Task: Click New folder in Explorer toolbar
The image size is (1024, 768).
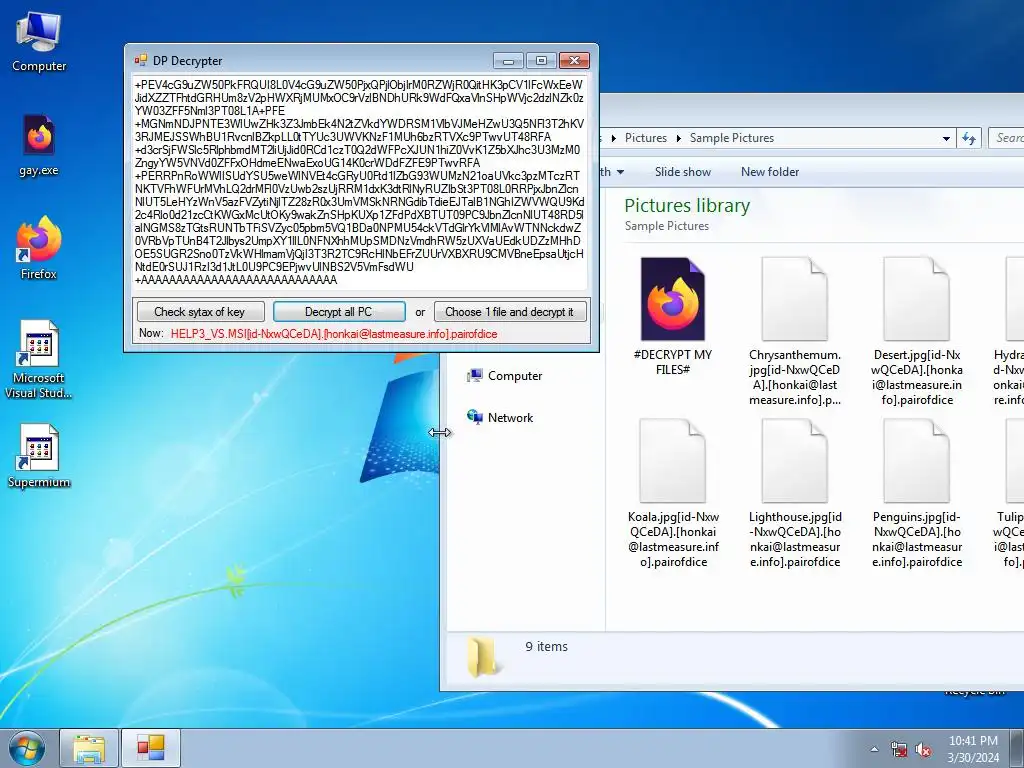Action: pyautogui.click(x=770, y=172)
